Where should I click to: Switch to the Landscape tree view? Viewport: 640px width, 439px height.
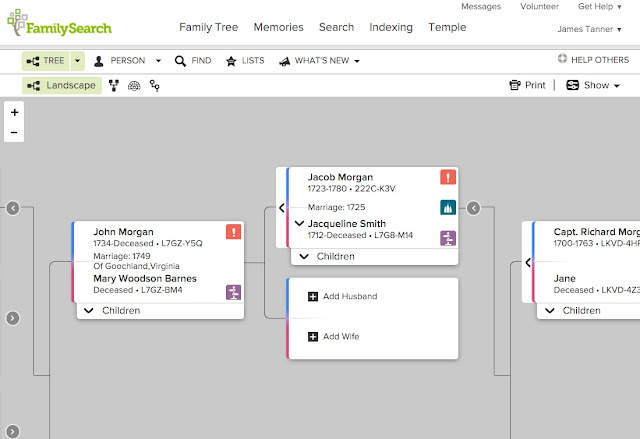click(x=61, y=85)
